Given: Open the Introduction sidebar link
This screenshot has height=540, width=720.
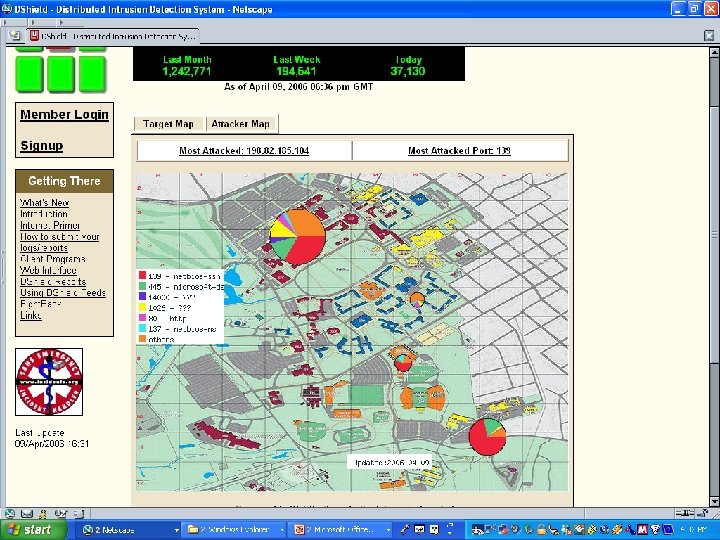Looking at the screenshot, I should [44, 214].
